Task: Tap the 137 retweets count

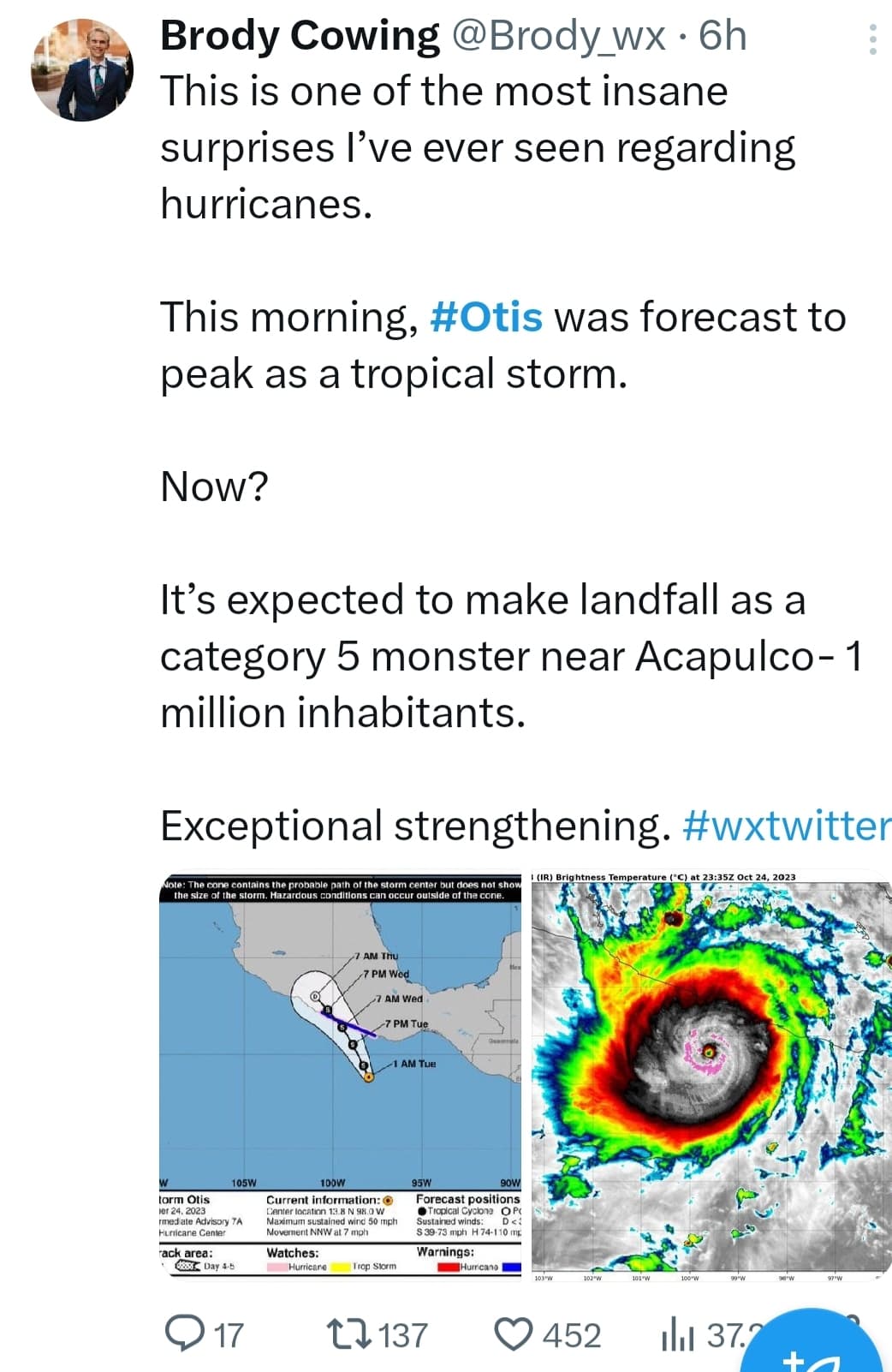Action: [402, 1335]
